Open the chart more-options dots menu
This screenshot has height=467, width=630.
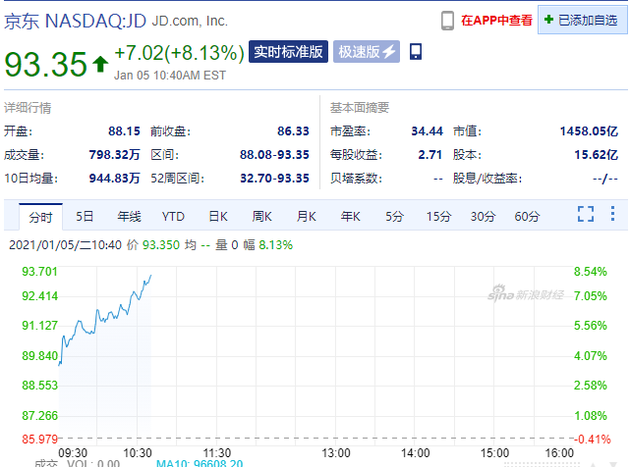[612, 213]
